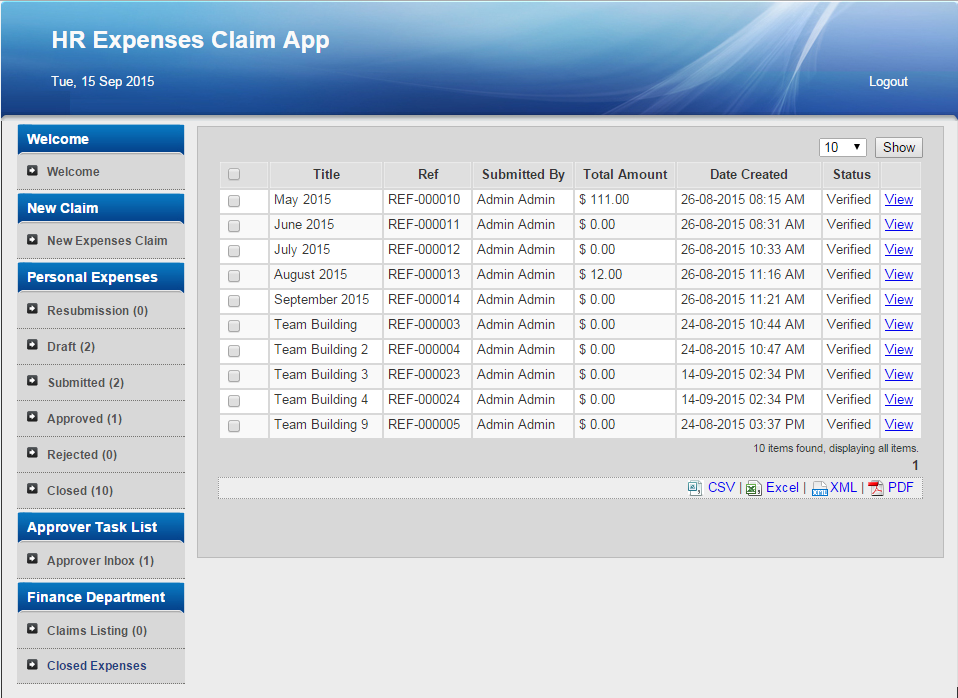Click the Logout link in header

coord(888,82)
